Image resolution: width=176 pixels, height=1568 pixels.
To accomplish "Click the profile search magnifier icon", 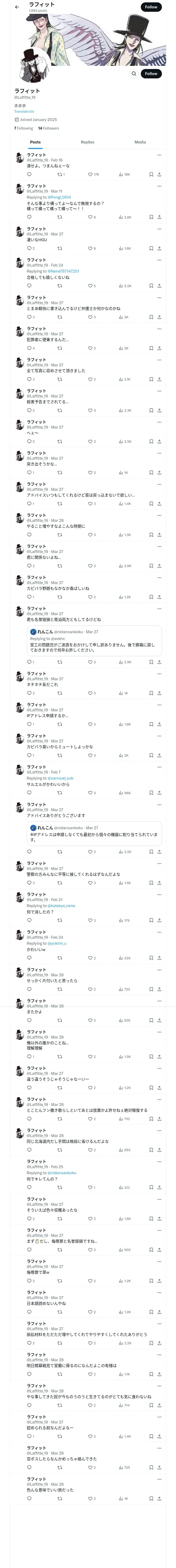I will click(x=133, y=74).
